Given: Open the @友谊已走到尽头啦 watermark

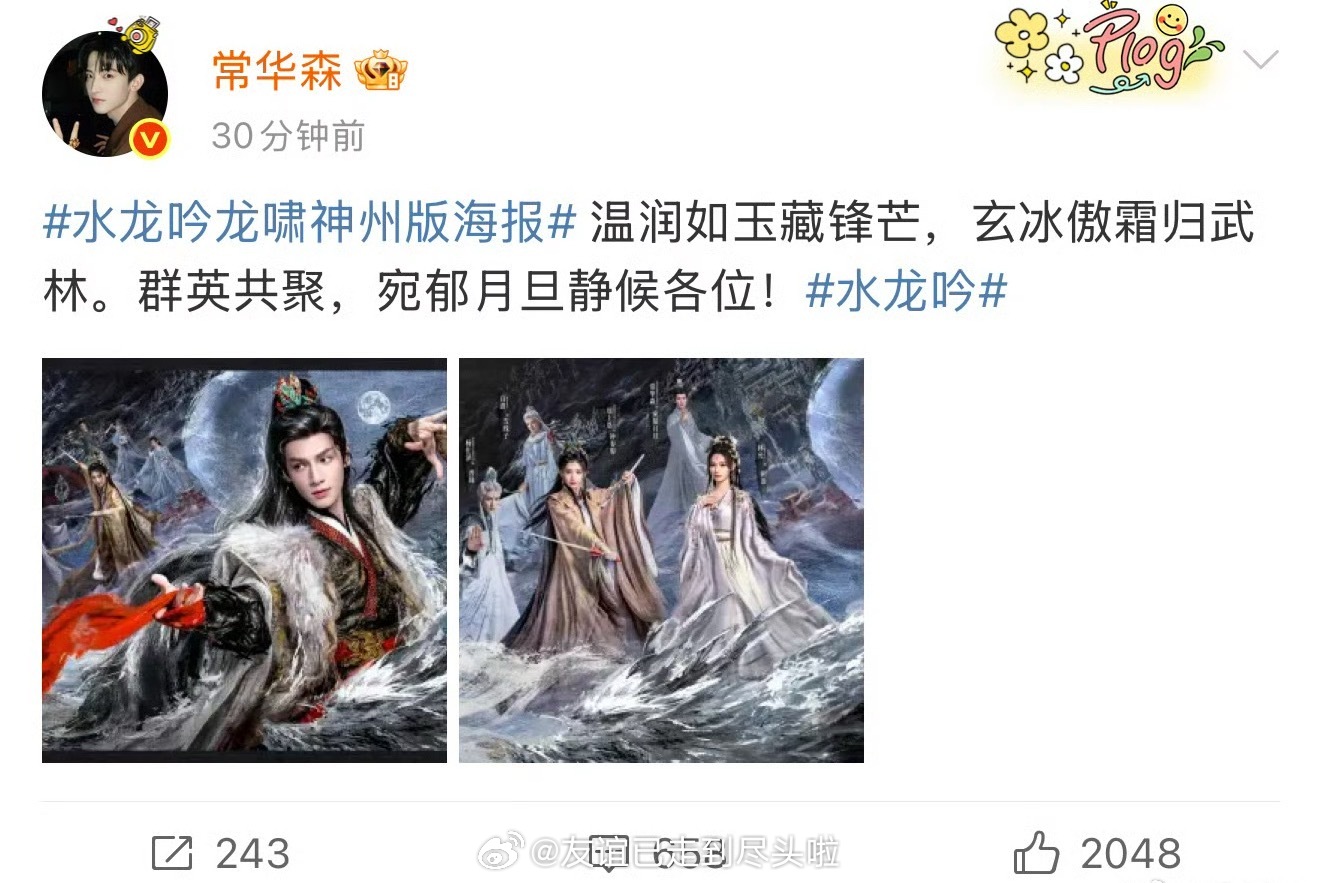Looking at the screenshot, I should 685,853.
